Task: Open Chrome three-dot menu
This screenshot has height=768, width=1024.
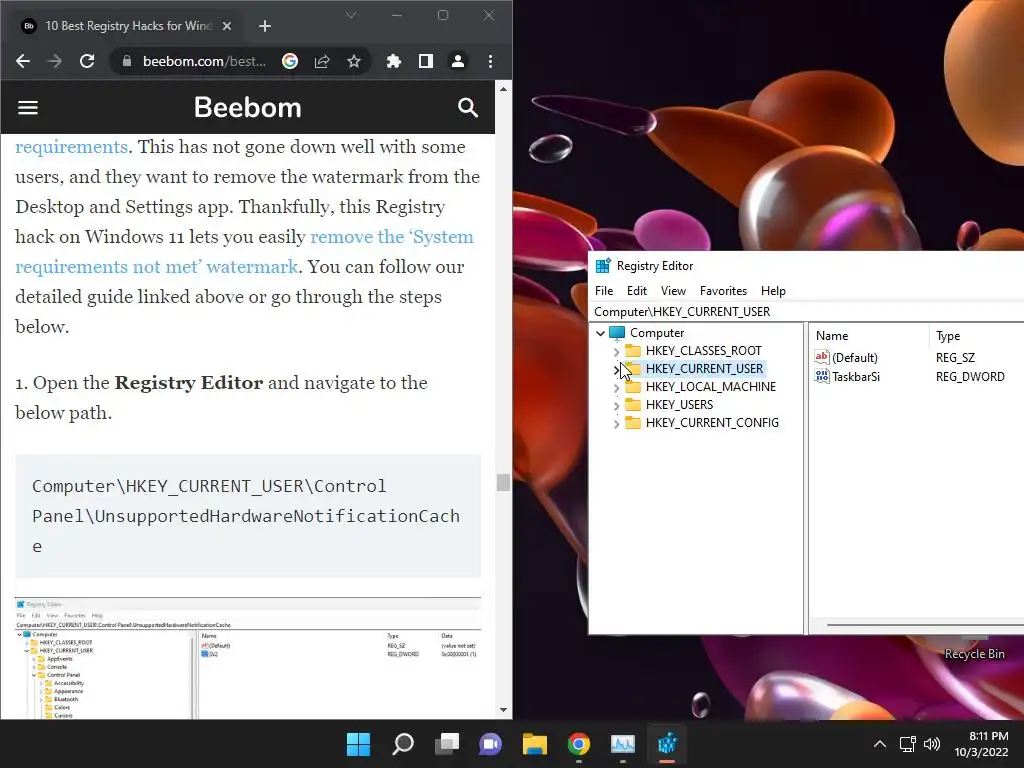Action: tap(490, 61)
